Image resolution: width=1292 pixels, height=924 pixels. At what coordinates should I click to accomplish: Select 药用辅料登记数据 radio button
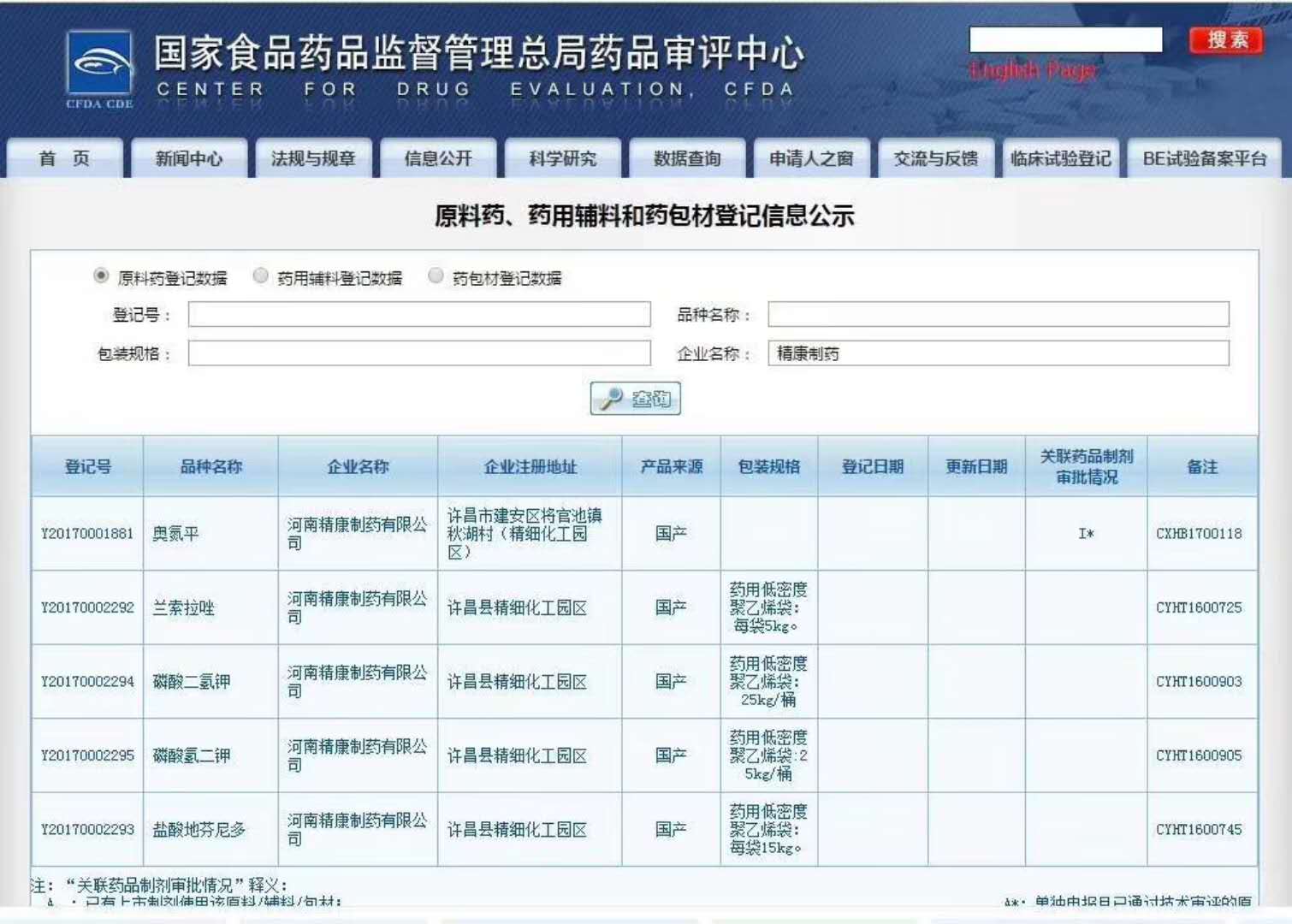point(261,275)
